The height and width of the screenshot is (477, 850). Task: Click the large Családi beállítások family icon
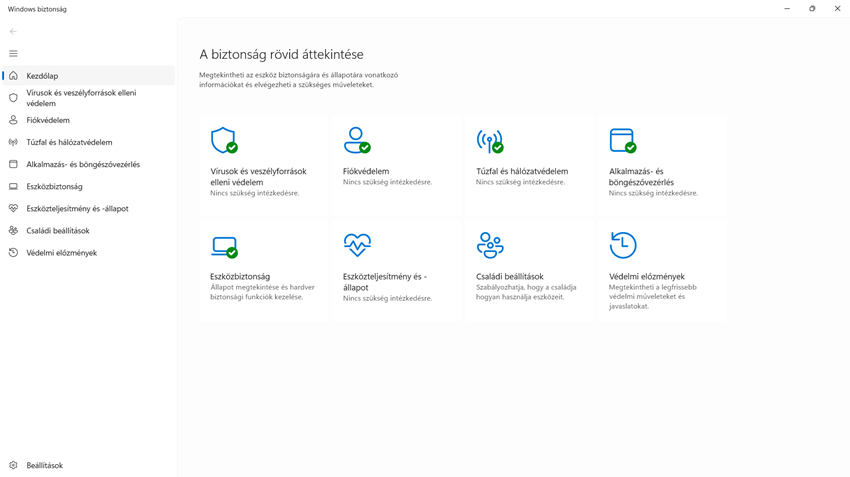click(x=490, y=245)
